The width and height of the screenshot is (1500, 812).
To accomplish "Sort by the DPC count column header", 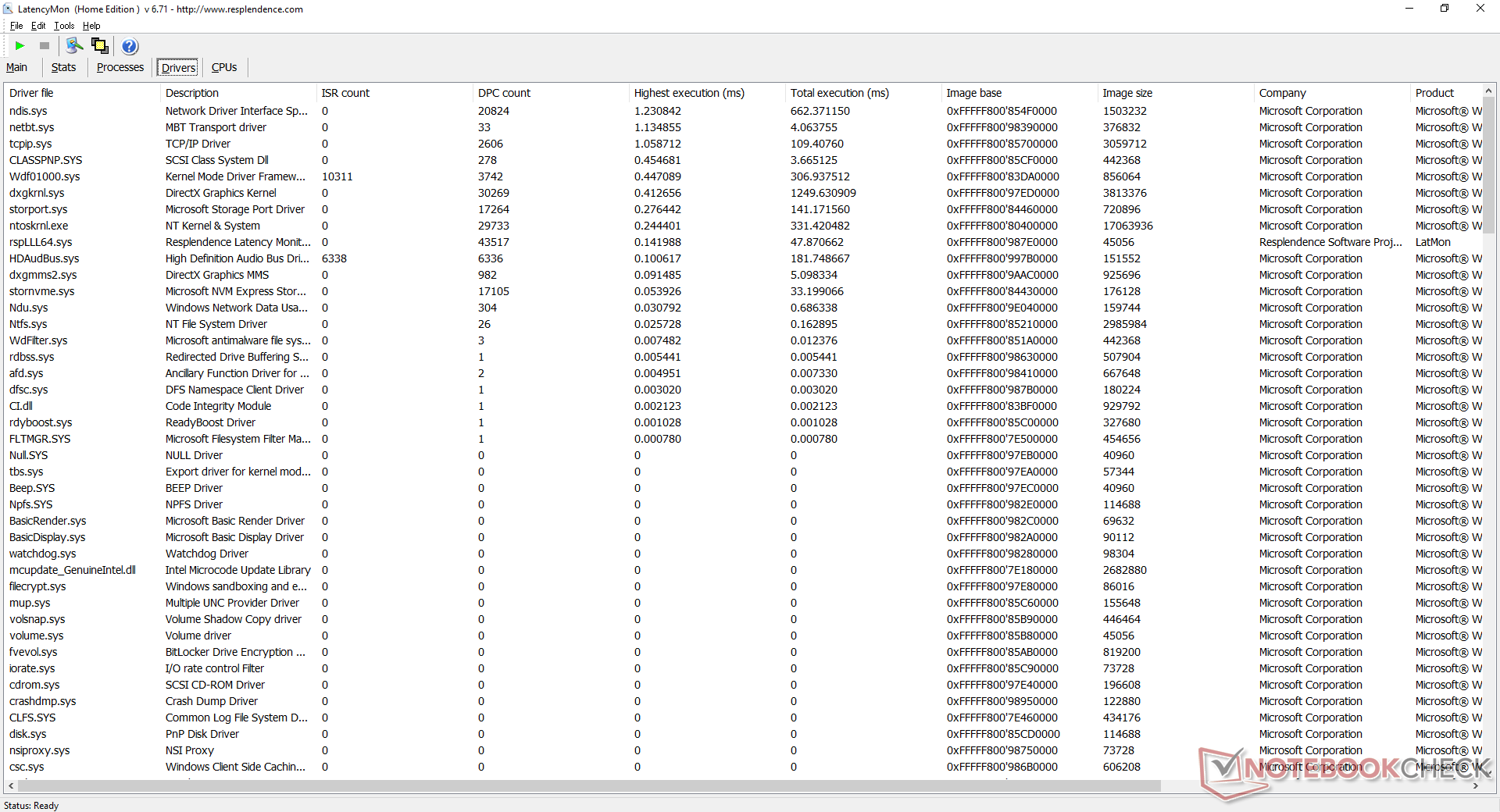I will pyautogui.click(x=551, y=93).
